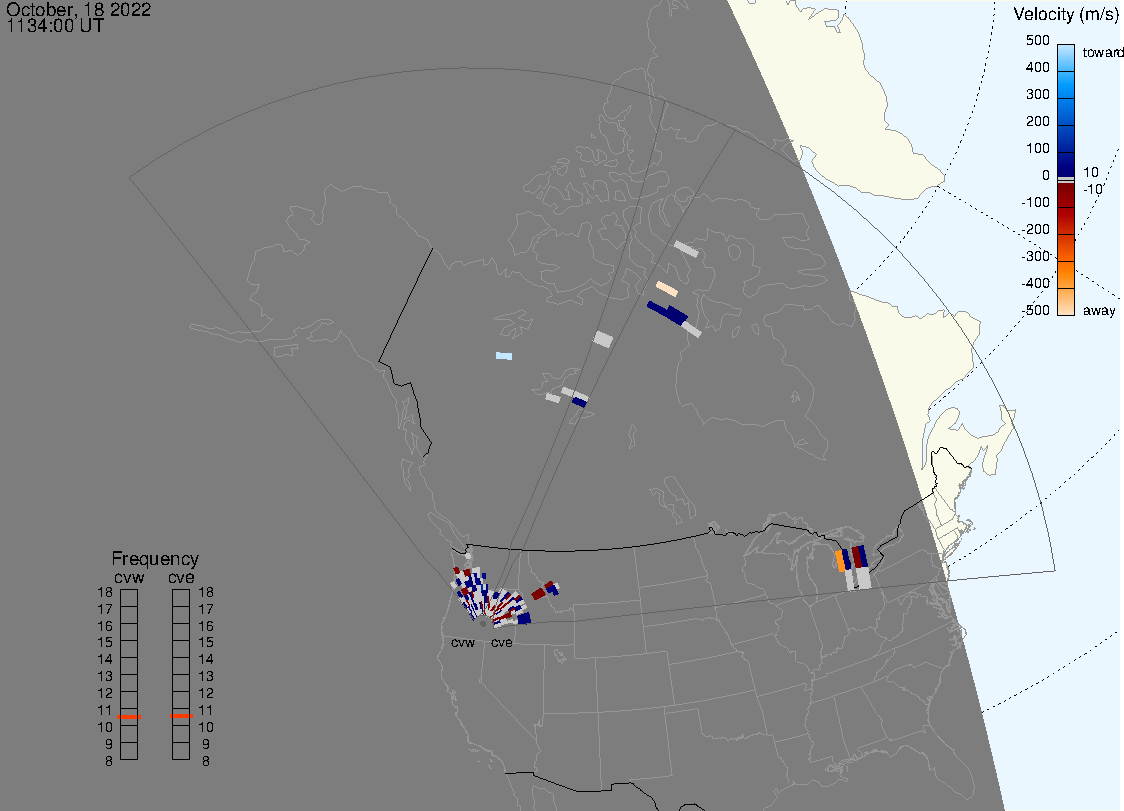This screenshot has height=811, width=1124.
Task: Click the cvw radar station label on map
Action: click(x=462, y=643)
